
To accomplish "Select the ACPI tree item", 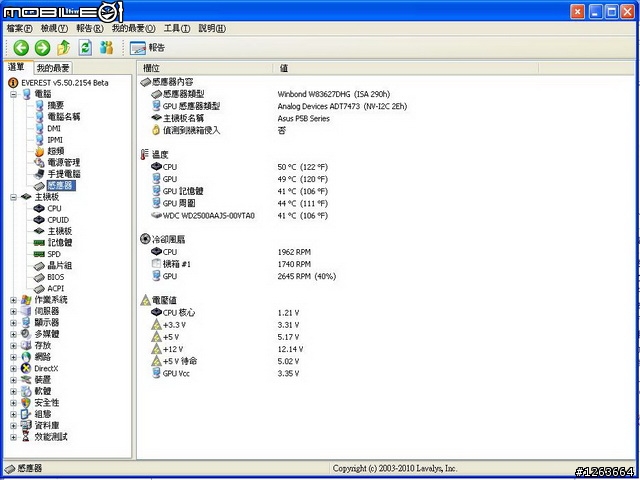I will (x=56, y=289).
